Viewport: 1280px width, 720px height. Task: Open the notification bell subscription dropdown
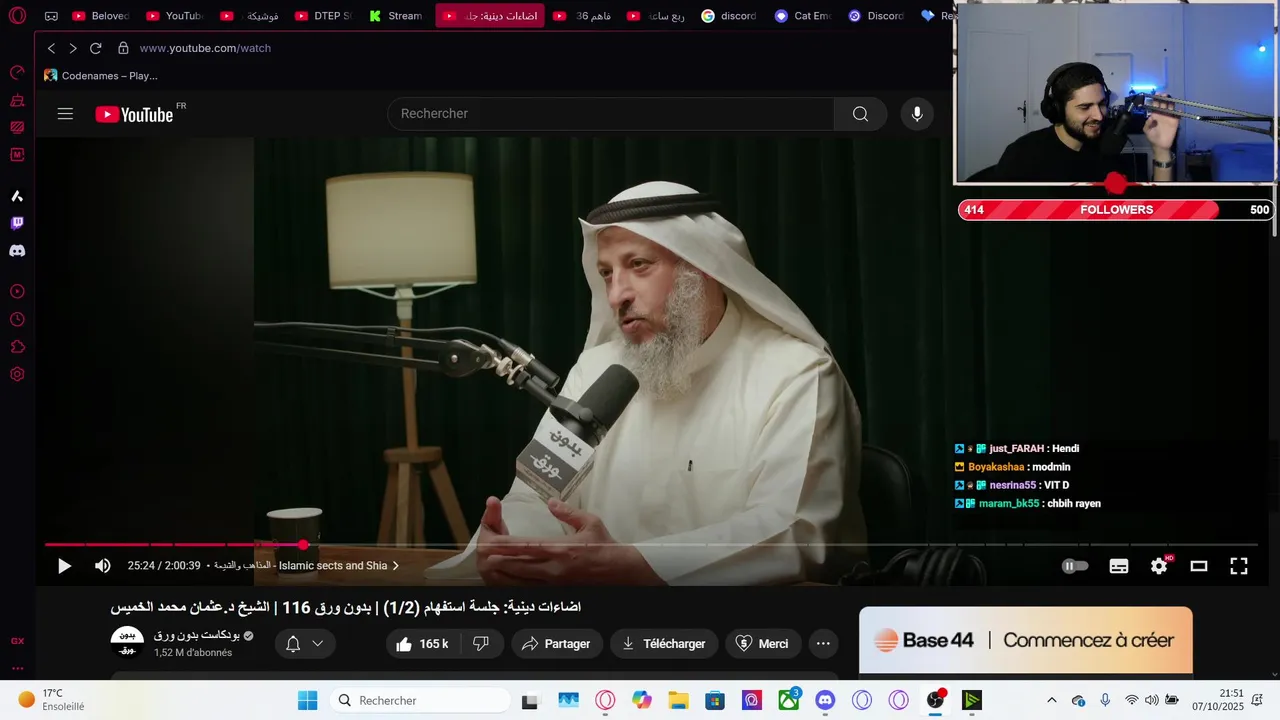tap(305, 644)
